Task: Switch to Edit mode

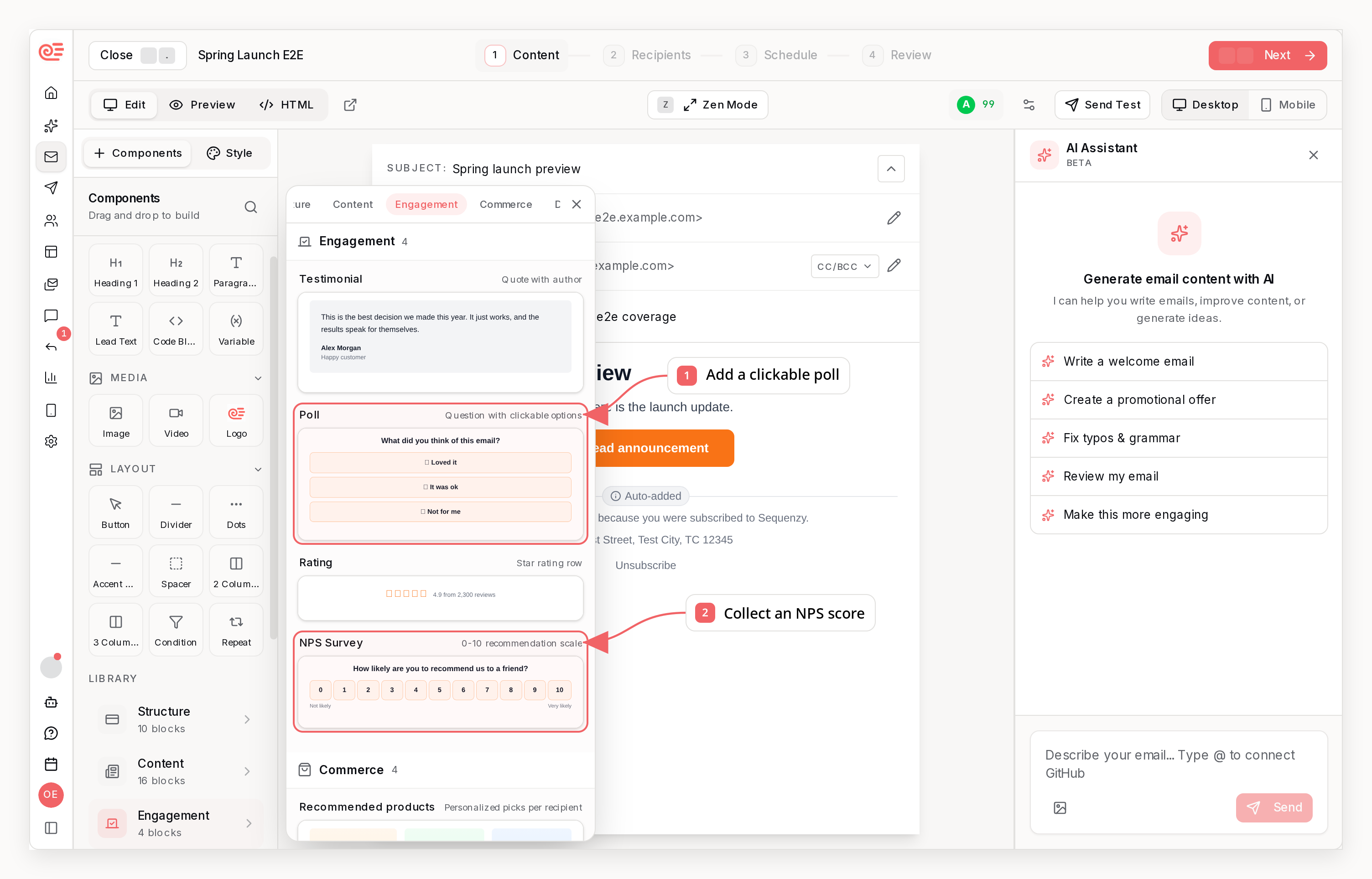Action: [x=125, y=105]
